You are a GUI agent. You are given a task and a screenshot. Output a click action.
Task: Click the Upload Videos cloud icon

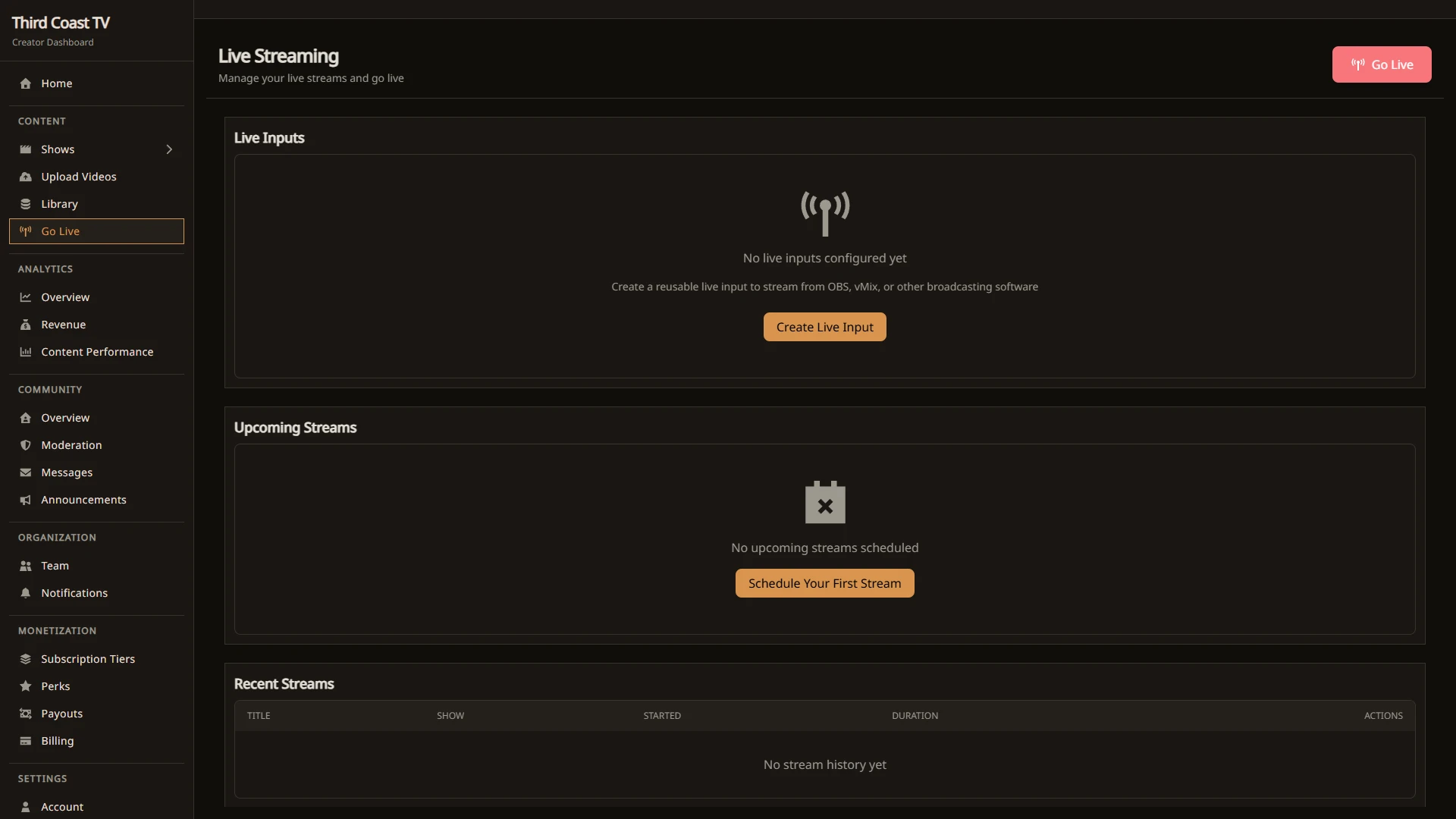[x=26, y=177]
